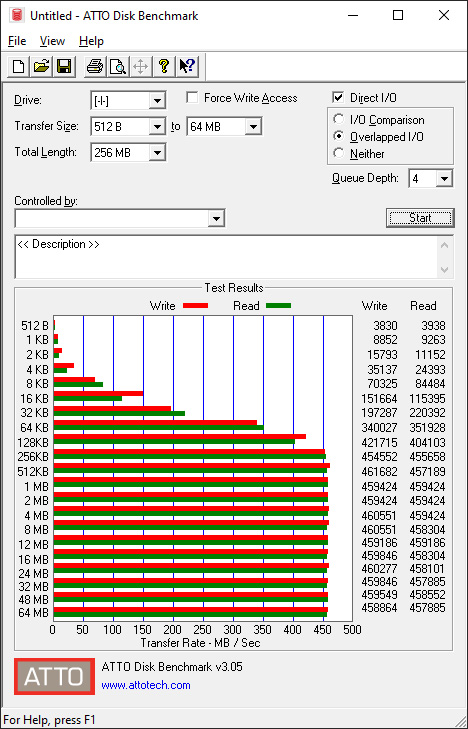Save results with the floppy disk icon

pyautogui.click(x=64, y=66)
